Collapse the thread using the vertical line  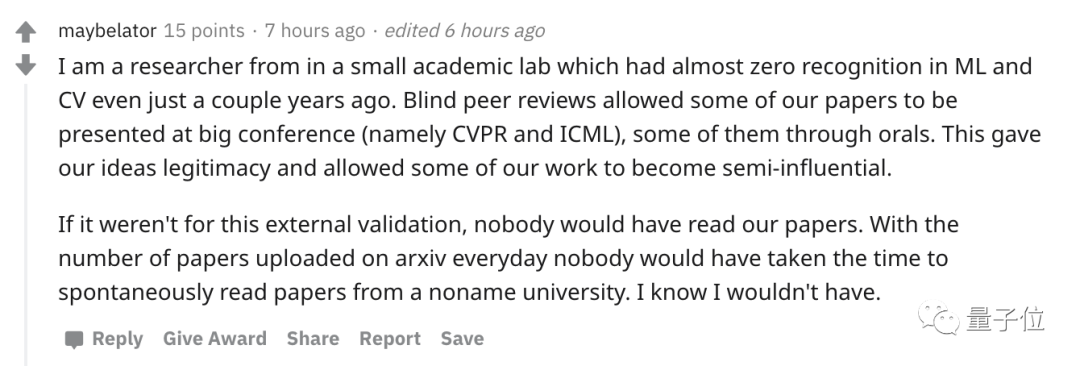pos(25,224)
